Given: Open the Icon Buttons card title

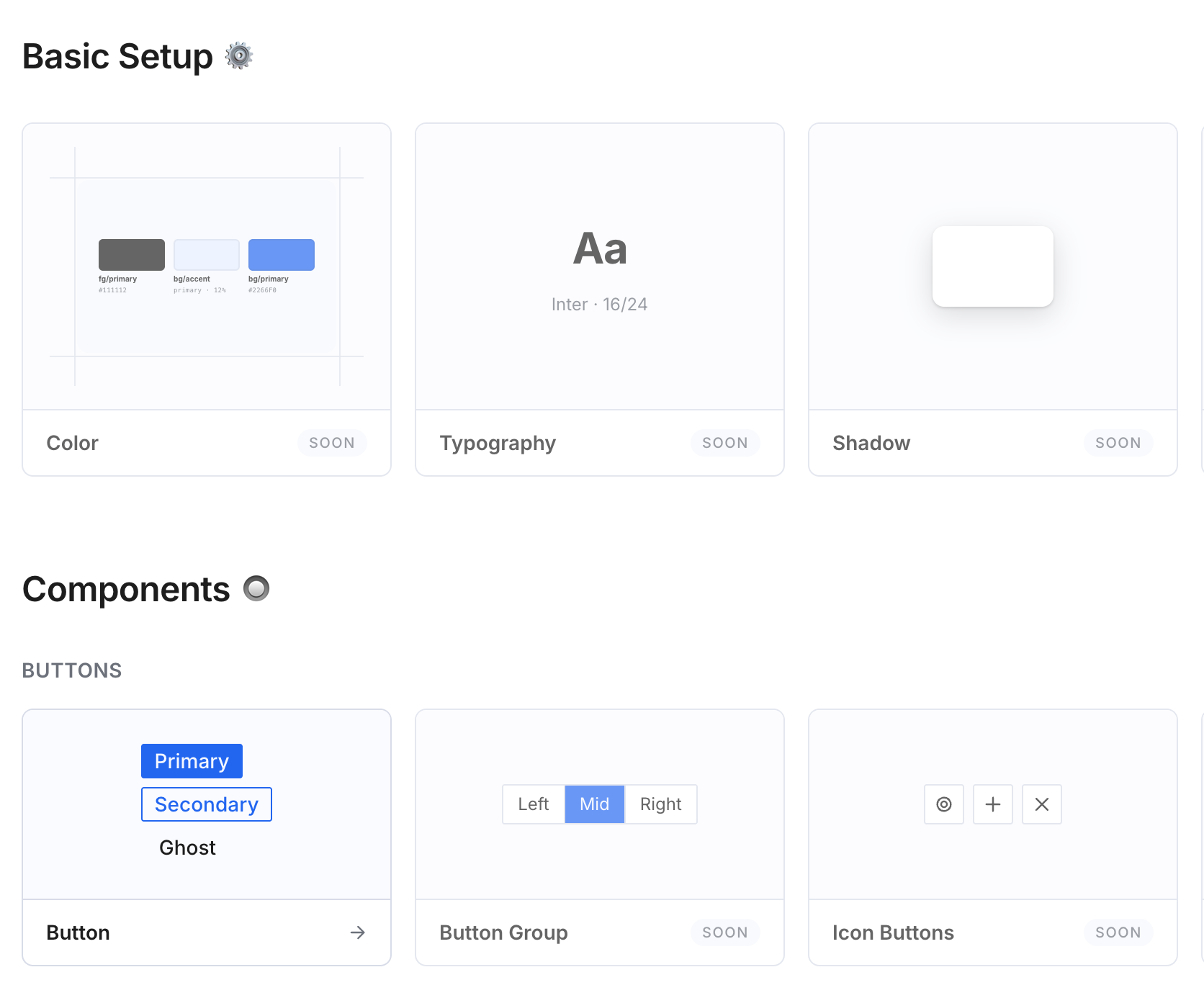Looking at the screenshot, I should click(x=894, y=932).
